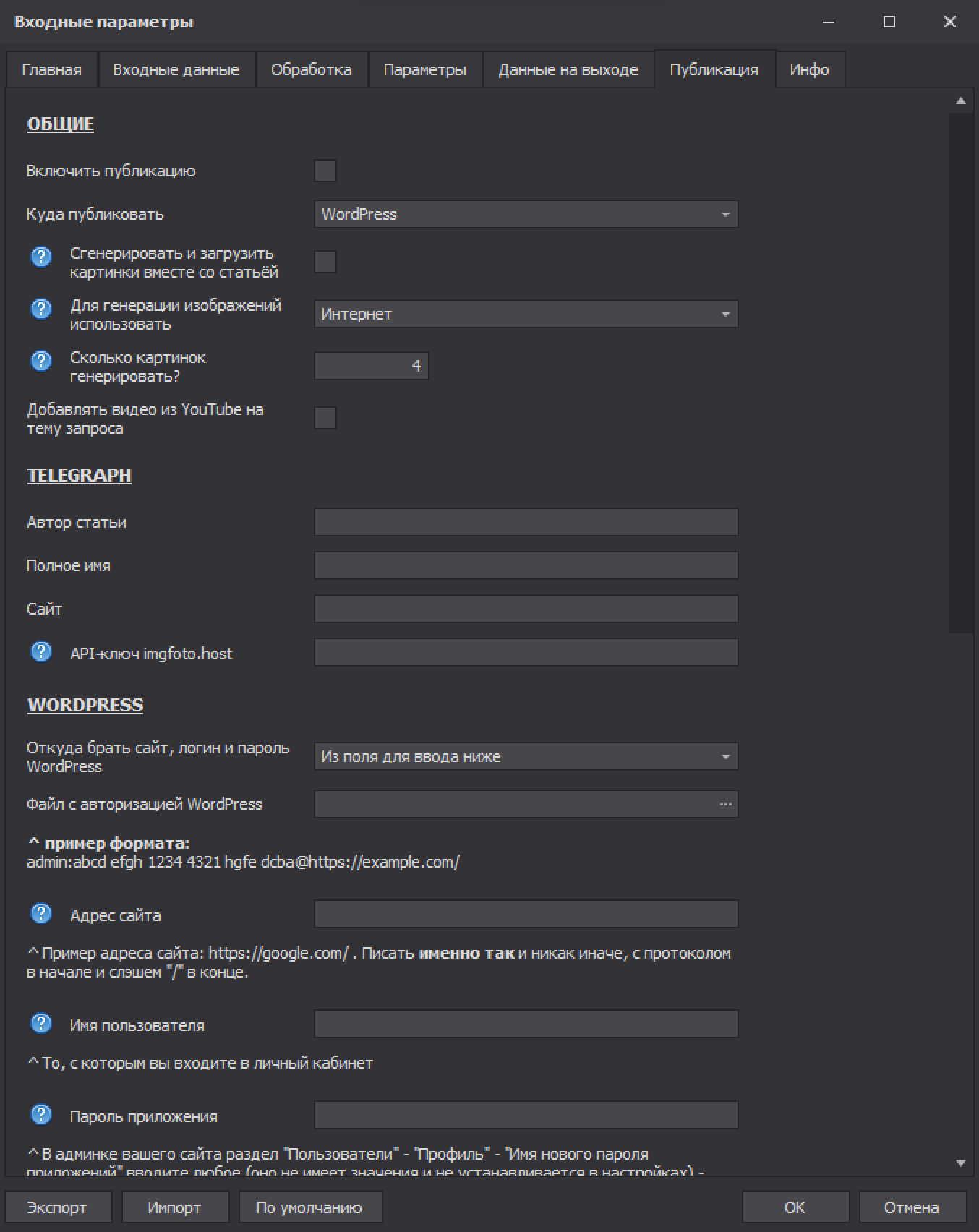The height and width of the screenshot is (1232, 979).
Task: Open help for the application password
Action: [41, 1115]
